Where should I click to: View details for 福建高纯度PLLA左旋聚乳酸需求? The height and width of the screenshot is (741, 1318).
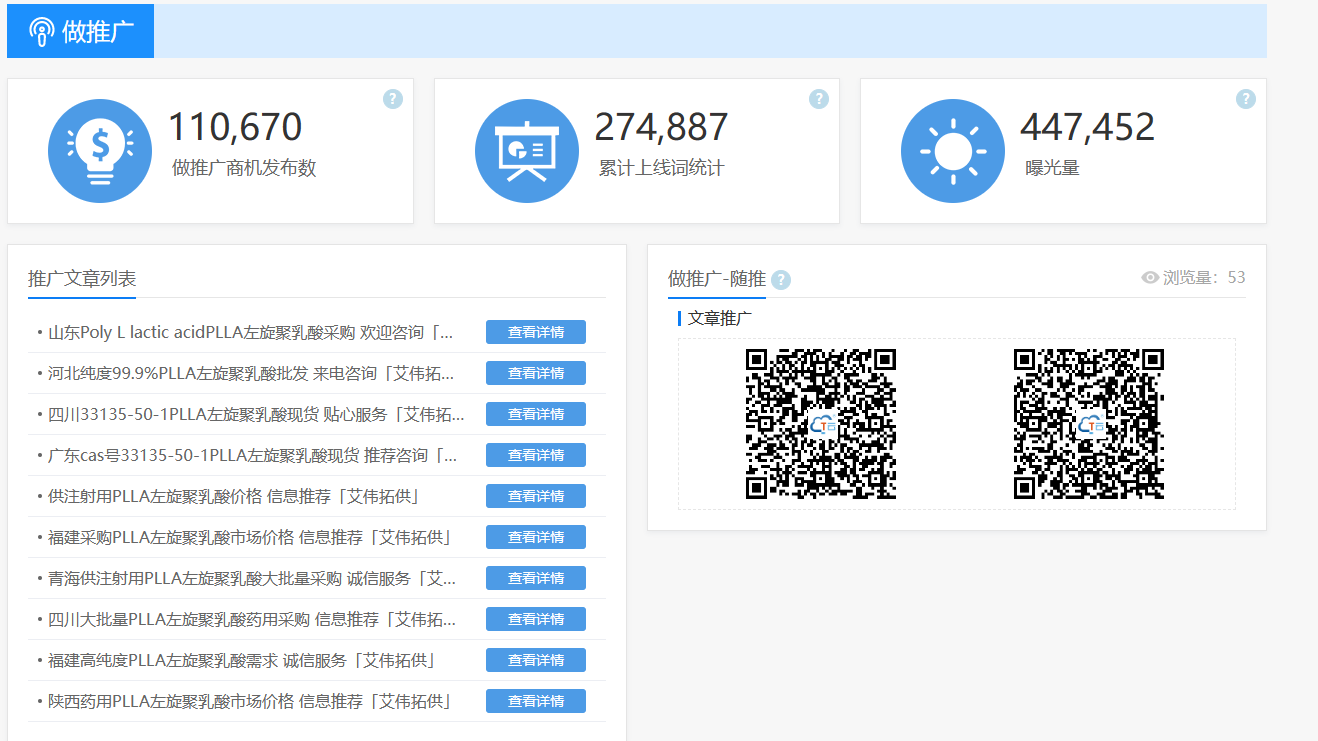[x=536, y=660]
